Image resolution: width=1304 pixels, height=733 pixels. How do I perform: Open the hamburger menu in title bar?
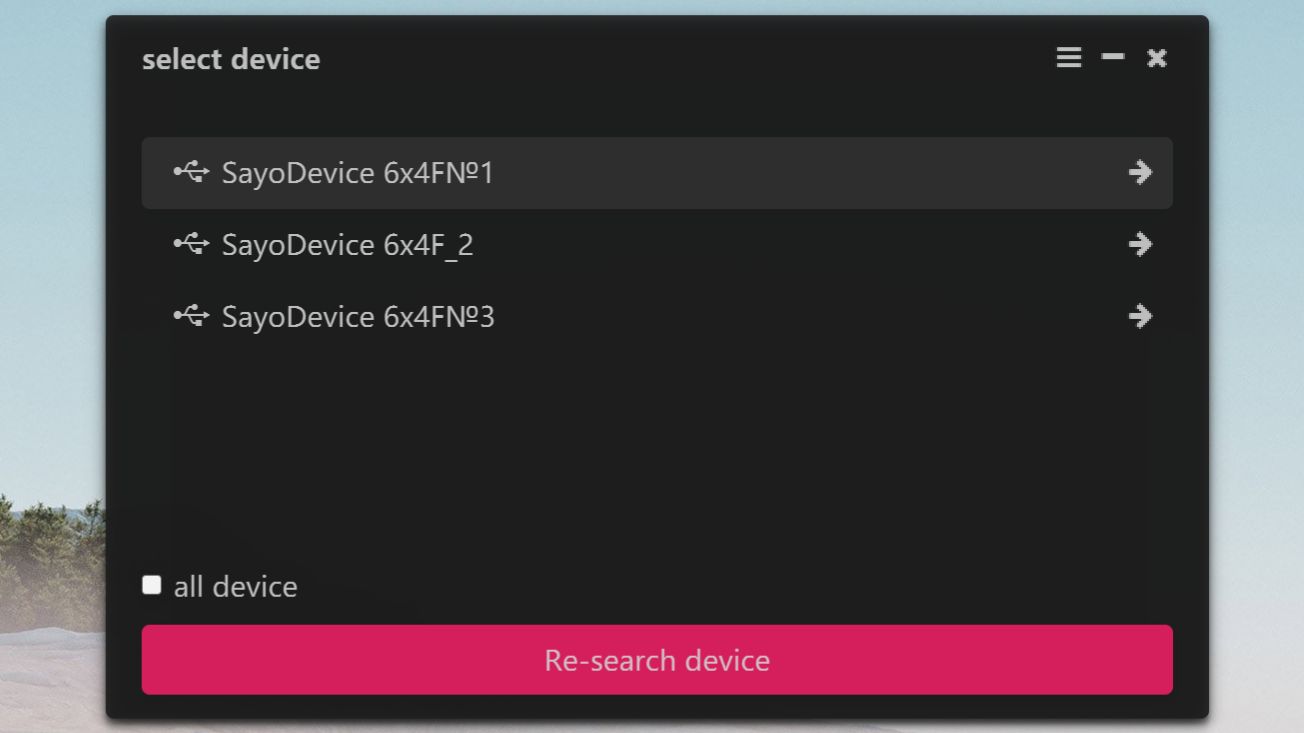[1068, 58]
